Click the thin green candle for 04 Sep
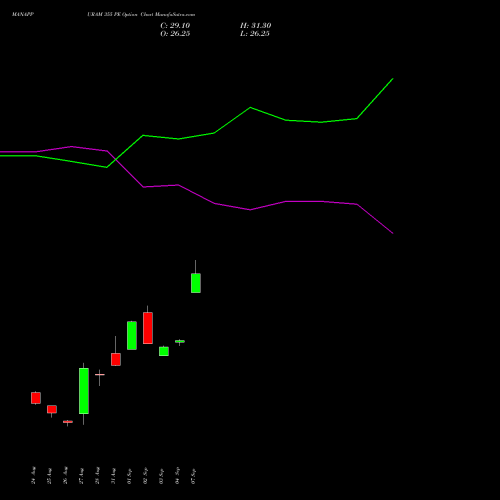This screenshot has height=500, width=500. click(180, 341)
